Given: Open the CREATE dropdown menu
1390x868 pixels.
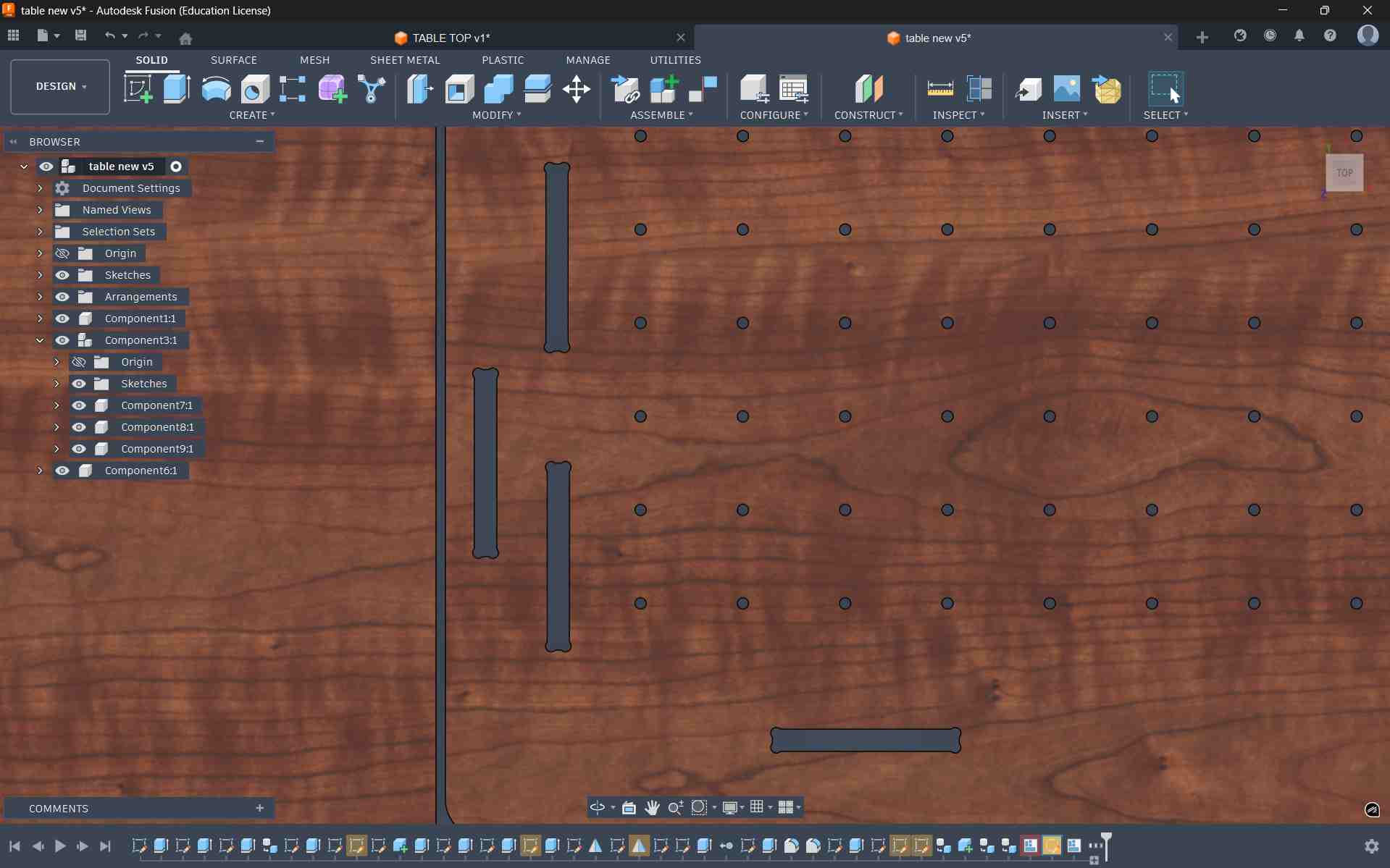Looking at the screenshot, I should [252, 115].
